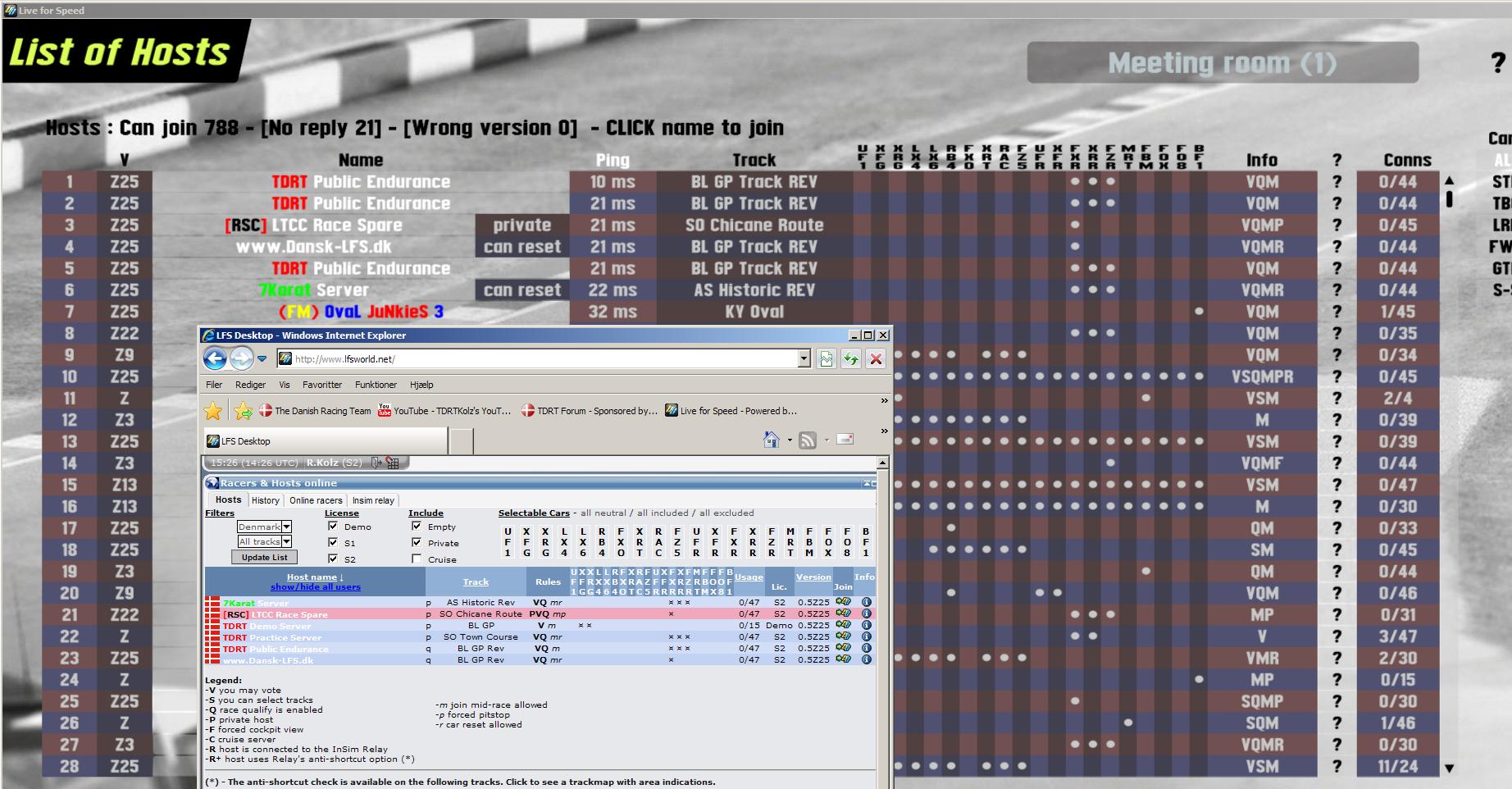Viewport: 1512px width, 789px height.
Task: Open the Favorites star icon
Action: (213, 411)
